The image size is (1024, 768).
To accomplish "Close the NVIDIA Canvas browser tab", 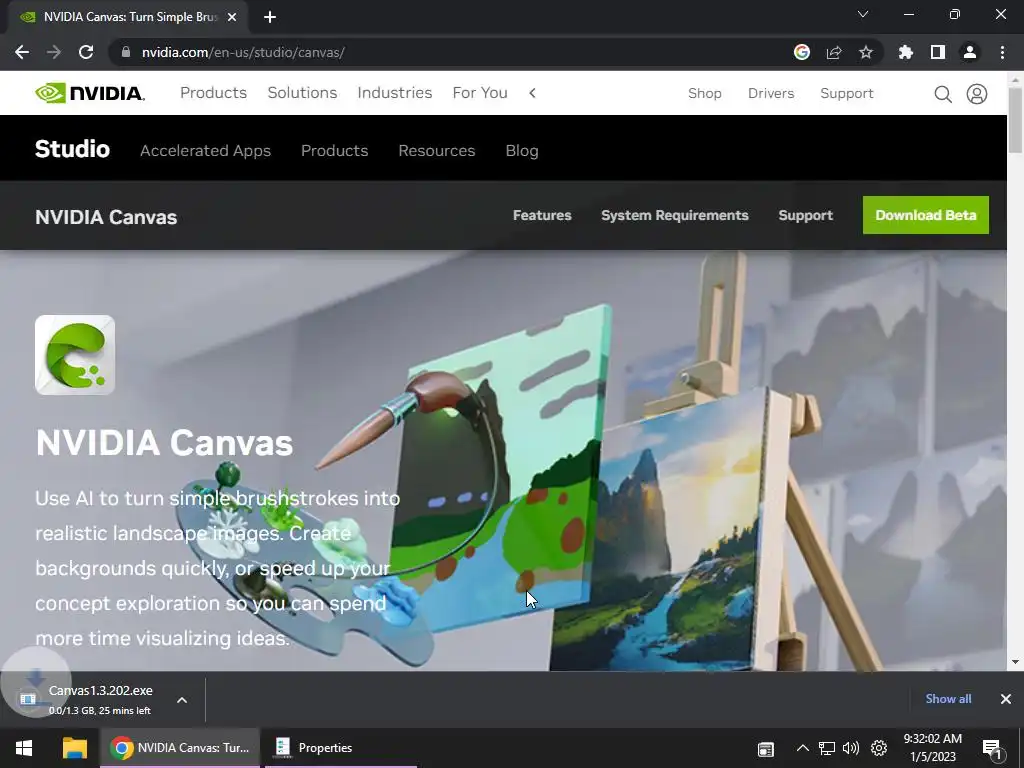I will click(x=232, y=17).
